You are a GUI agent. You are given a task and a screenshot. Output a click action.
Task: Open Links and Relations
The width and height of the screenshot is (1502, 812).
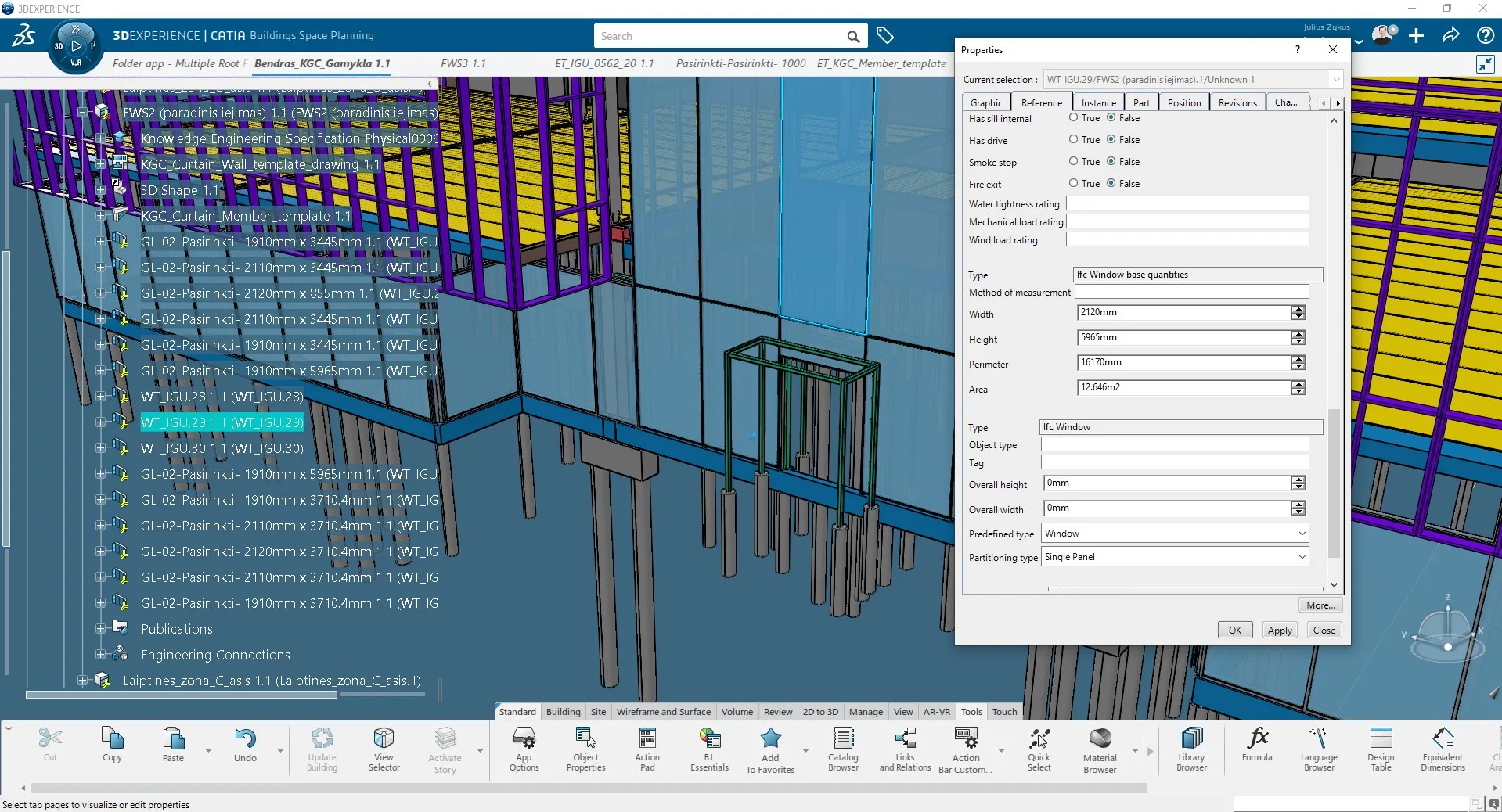pyautogui.click(x=905, y=747)
